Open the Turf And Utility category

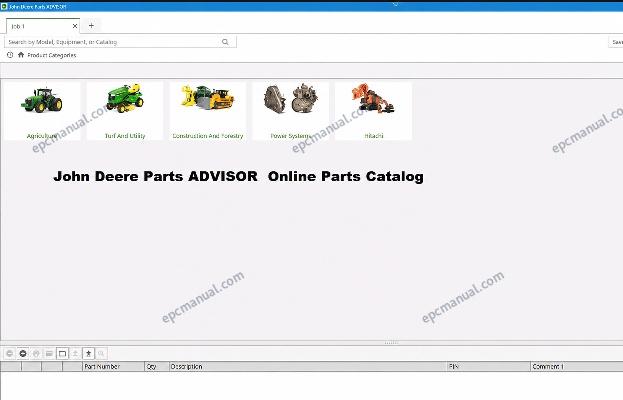[x=125, y=111]
